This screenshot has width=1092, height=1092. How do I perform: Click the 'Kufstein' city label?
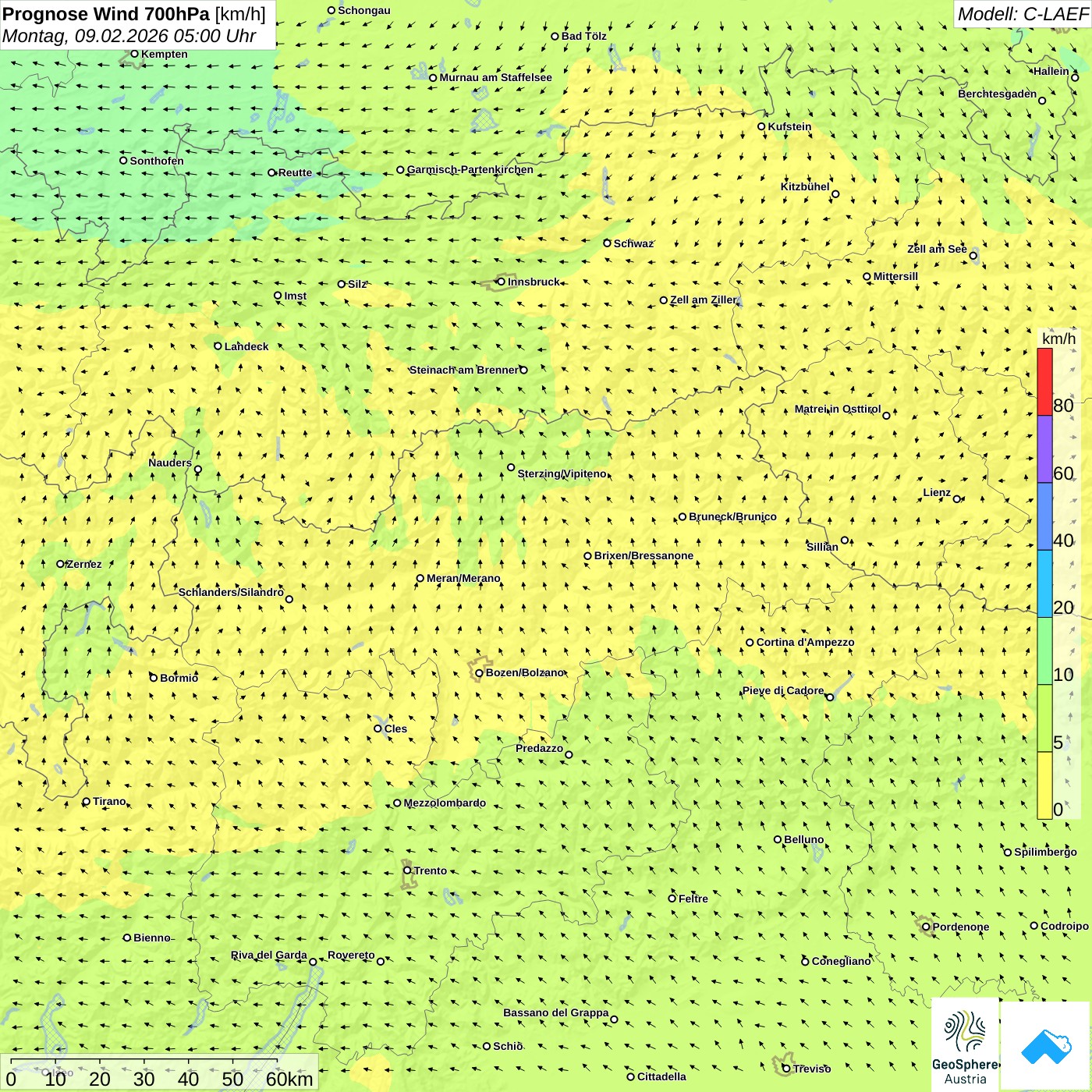click(789, 126)
